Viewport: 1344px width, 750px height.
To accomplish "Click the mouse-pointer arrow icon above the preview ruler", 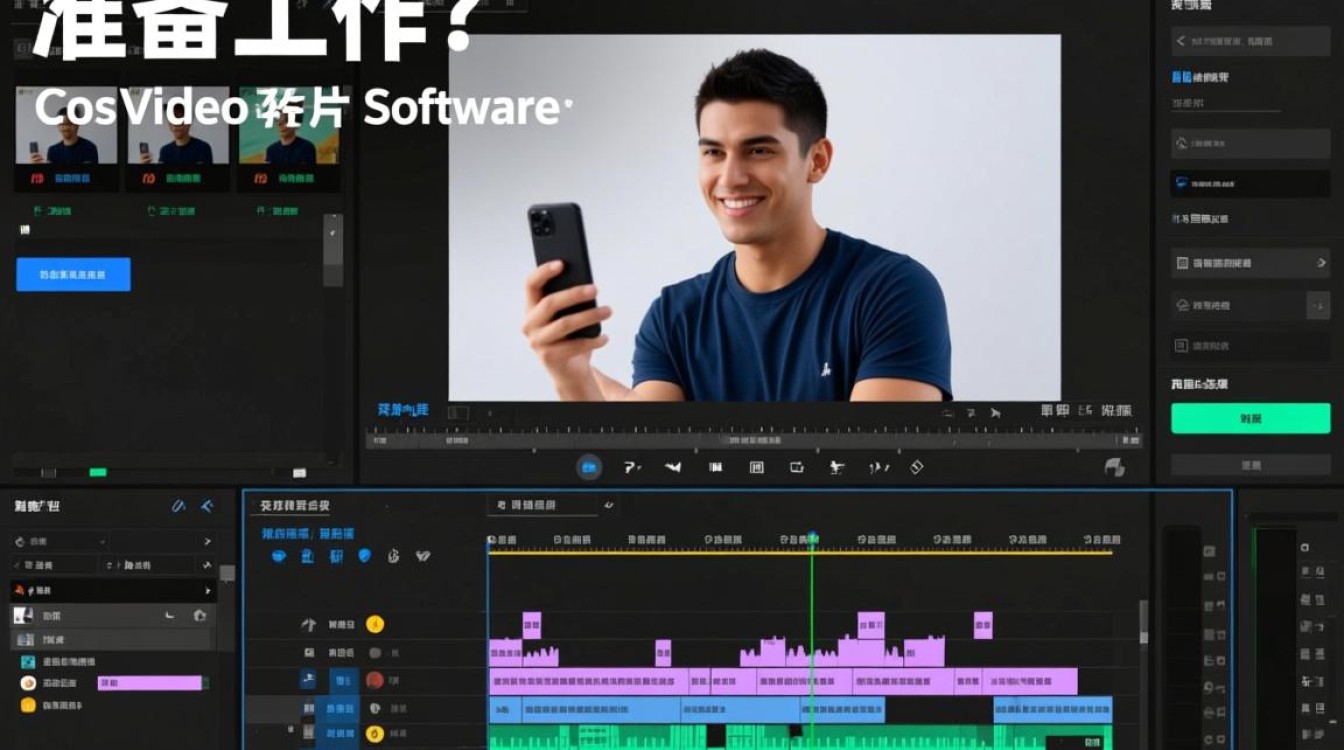I will click(x=995, y=412).
